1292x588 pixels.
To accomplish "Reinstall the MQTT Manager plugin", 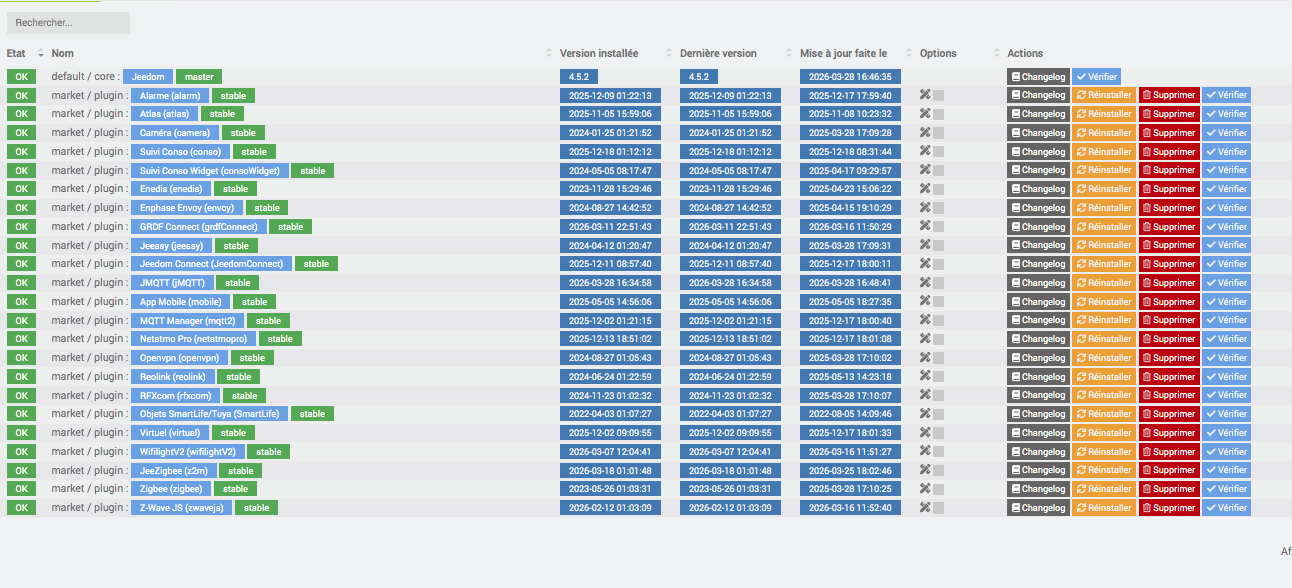I will click(x=1104, y=320).
